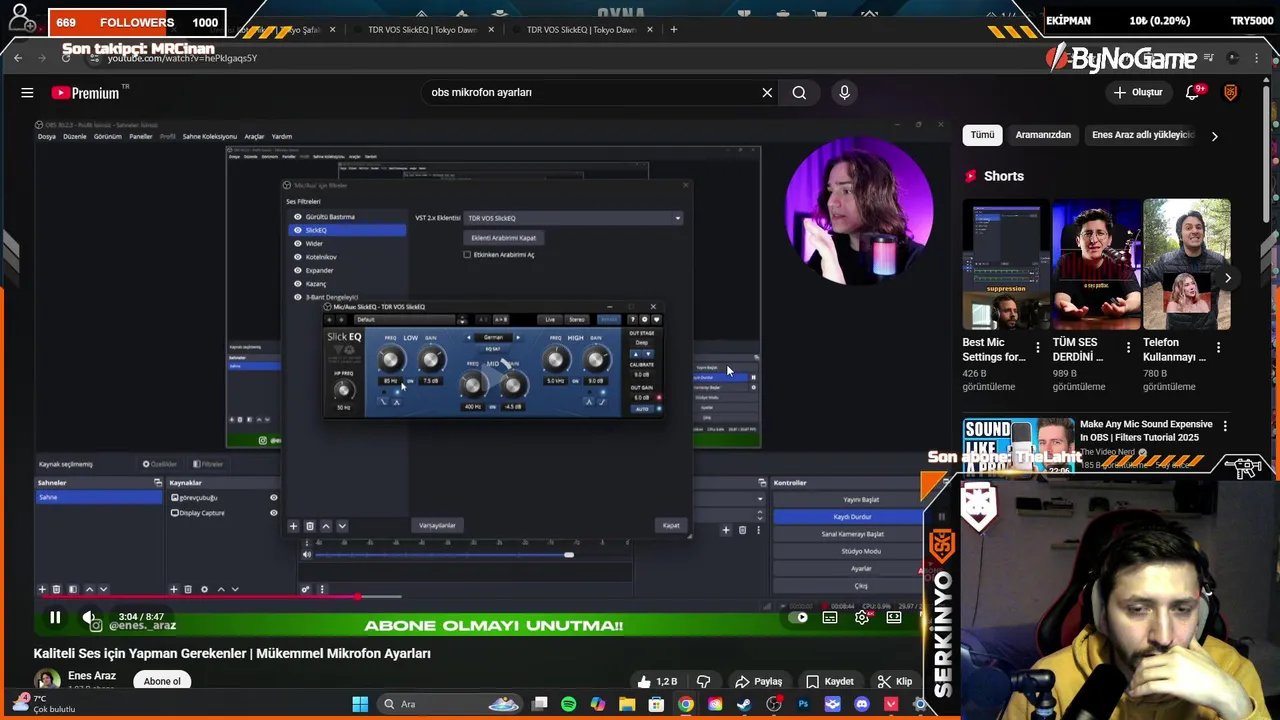The image size is (1280, 720).
Task: Open options for 'TÜM SES DERDİNİ' short
Action: click(x=1129, y=348)
